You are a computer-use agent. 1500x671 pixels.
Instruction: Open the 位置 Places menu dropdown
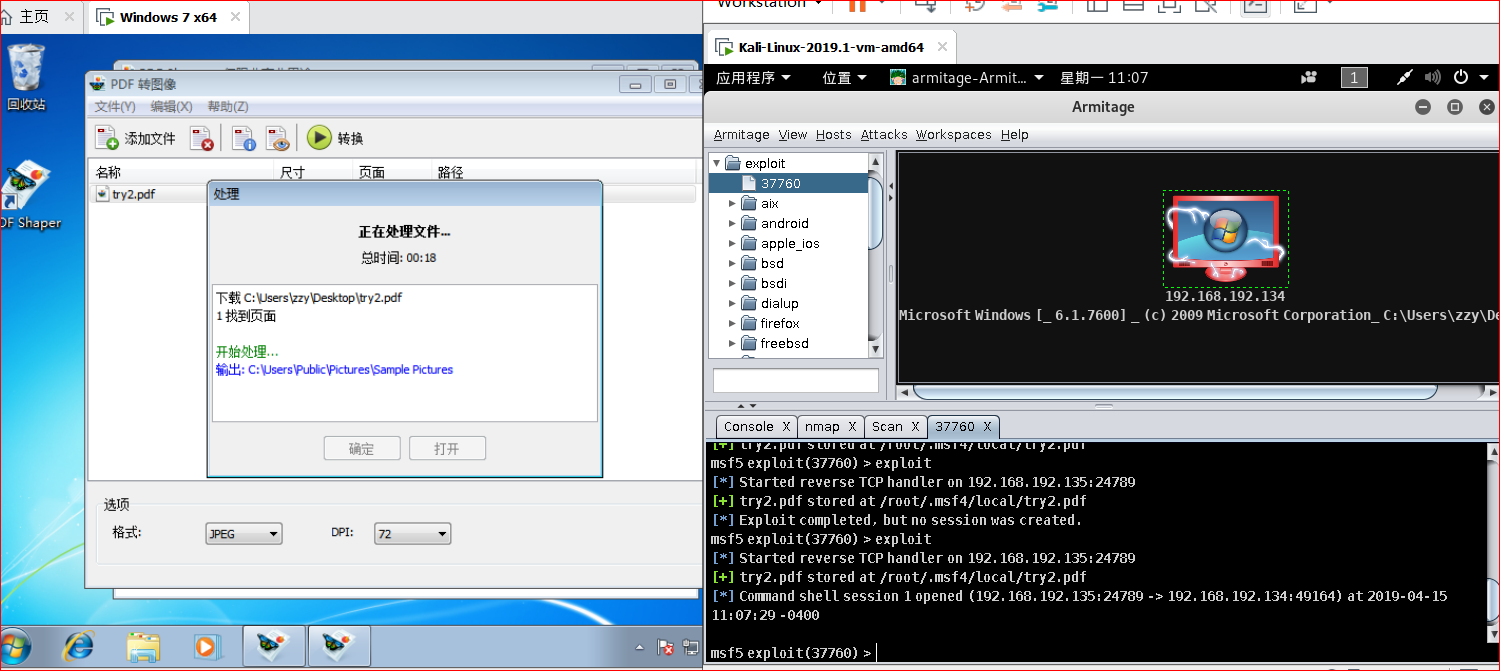(846, 78)
